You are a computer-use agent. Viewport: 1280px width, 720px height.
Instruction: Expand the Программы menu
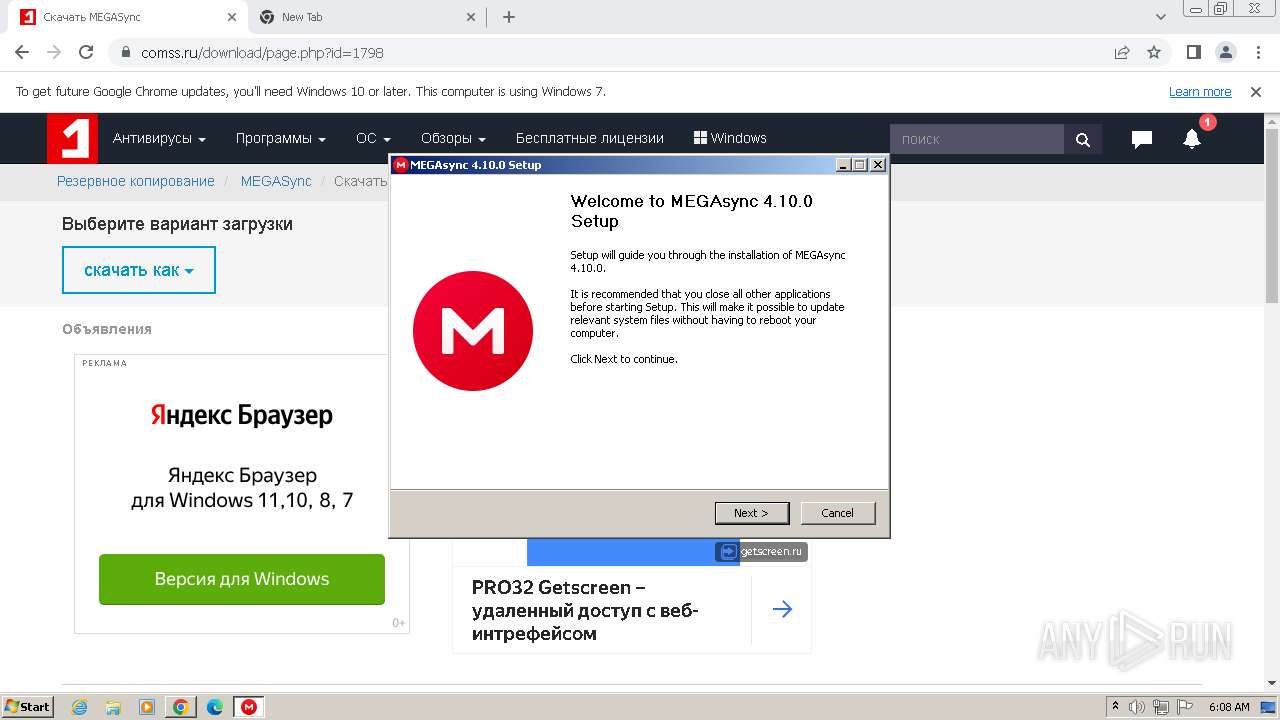[x=281, y=138]
